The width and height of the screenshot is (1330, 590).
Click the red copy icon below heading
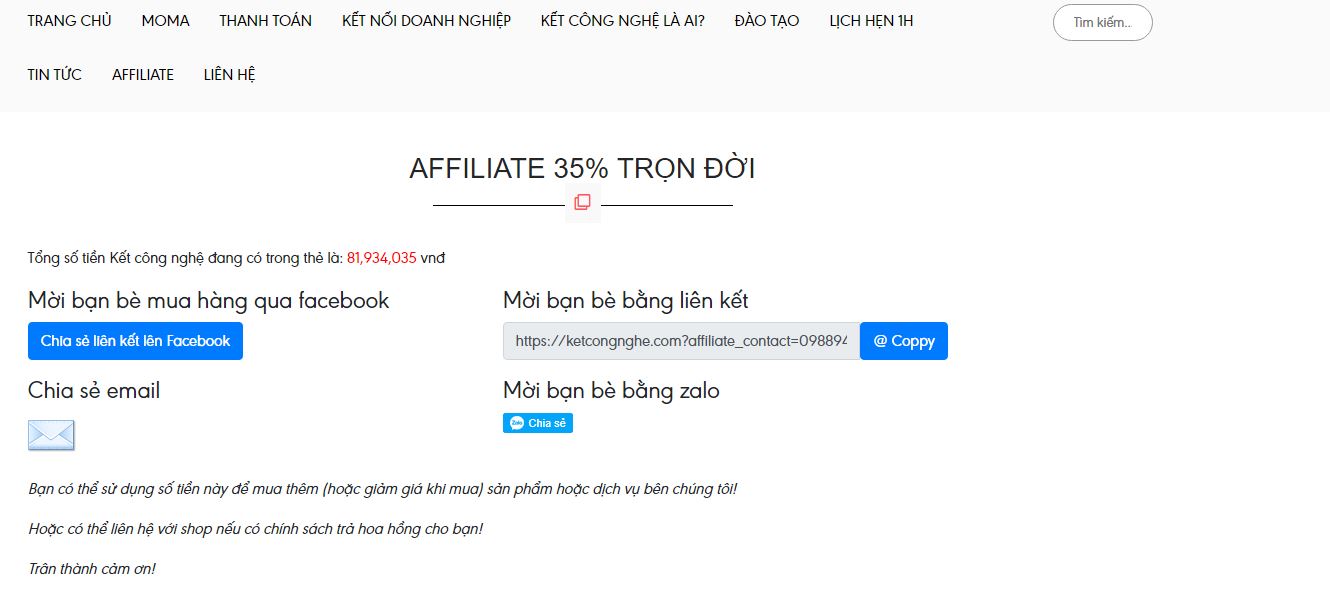click(582, 203)
